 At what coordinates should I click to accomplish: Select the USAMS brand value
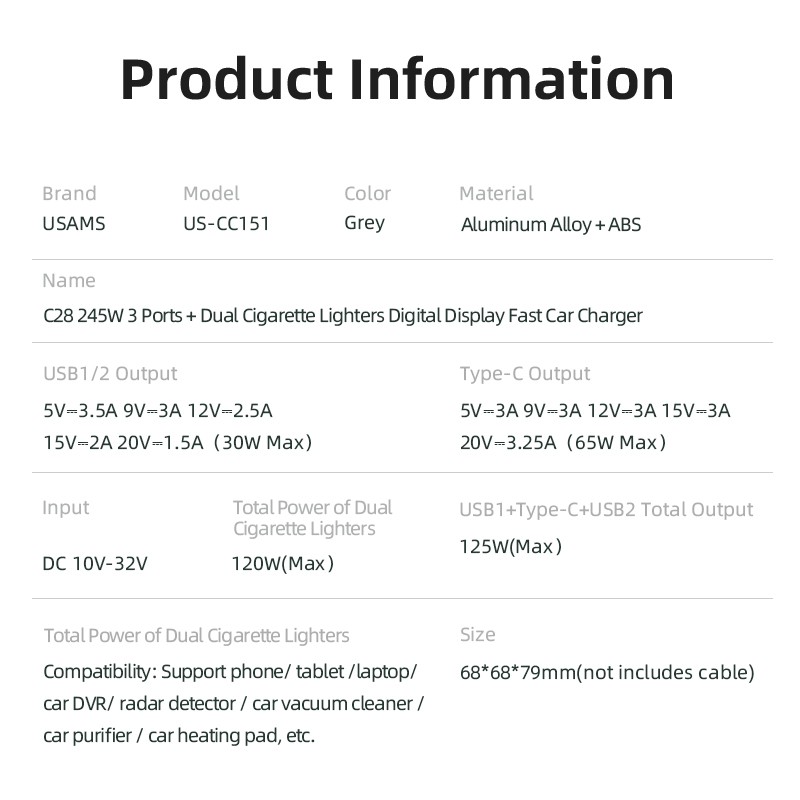pos(73,224)
